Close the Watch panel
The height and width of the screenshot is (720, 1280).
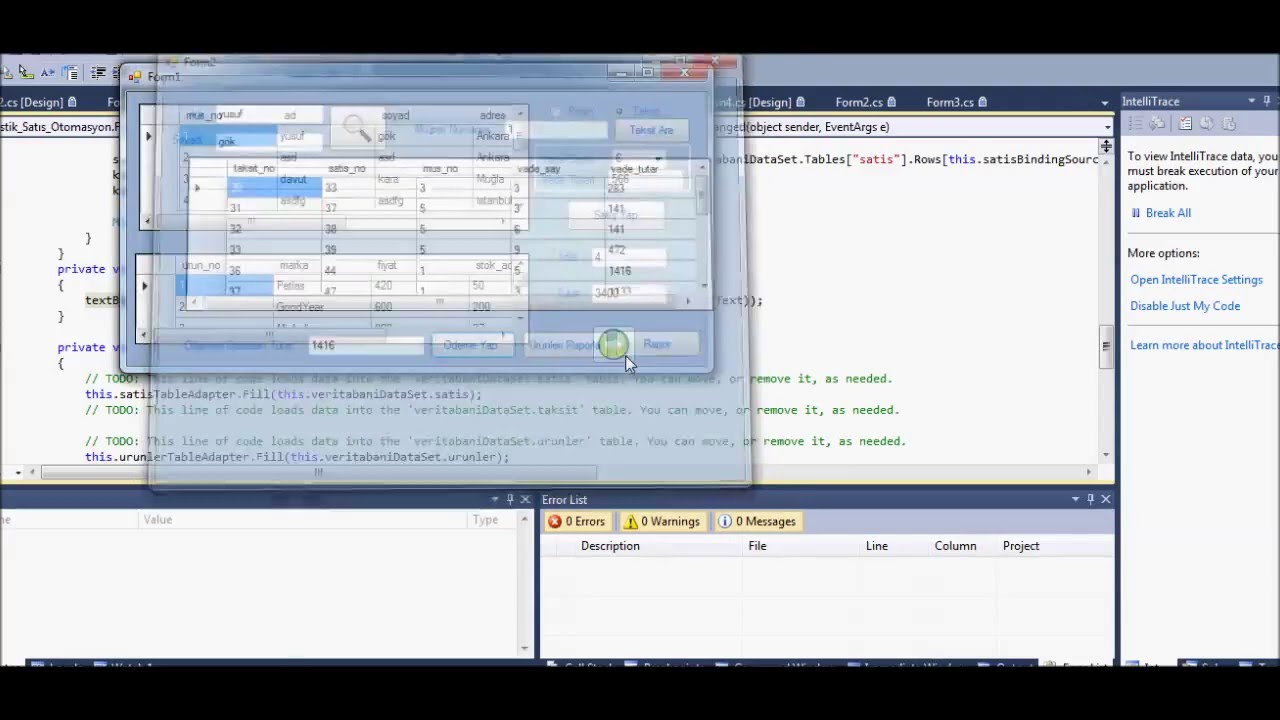tap(525, 499)
